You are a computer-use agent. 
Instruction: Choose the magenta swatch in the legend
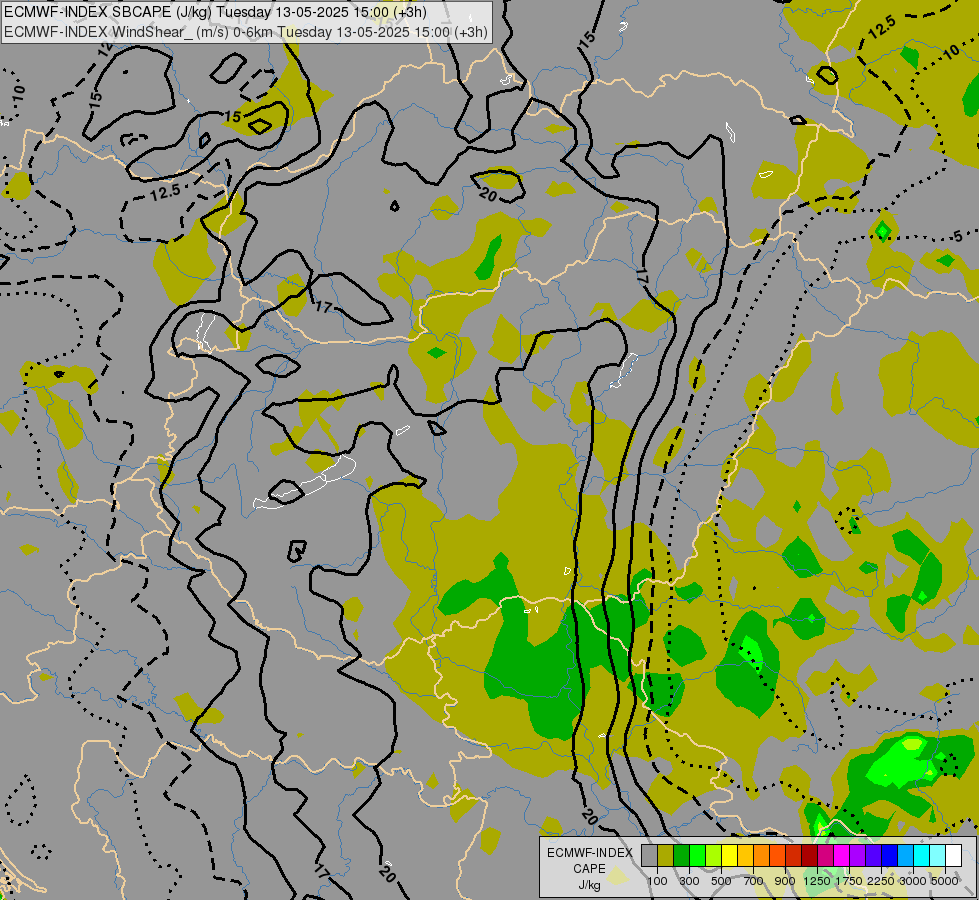(x=842, y=855)
